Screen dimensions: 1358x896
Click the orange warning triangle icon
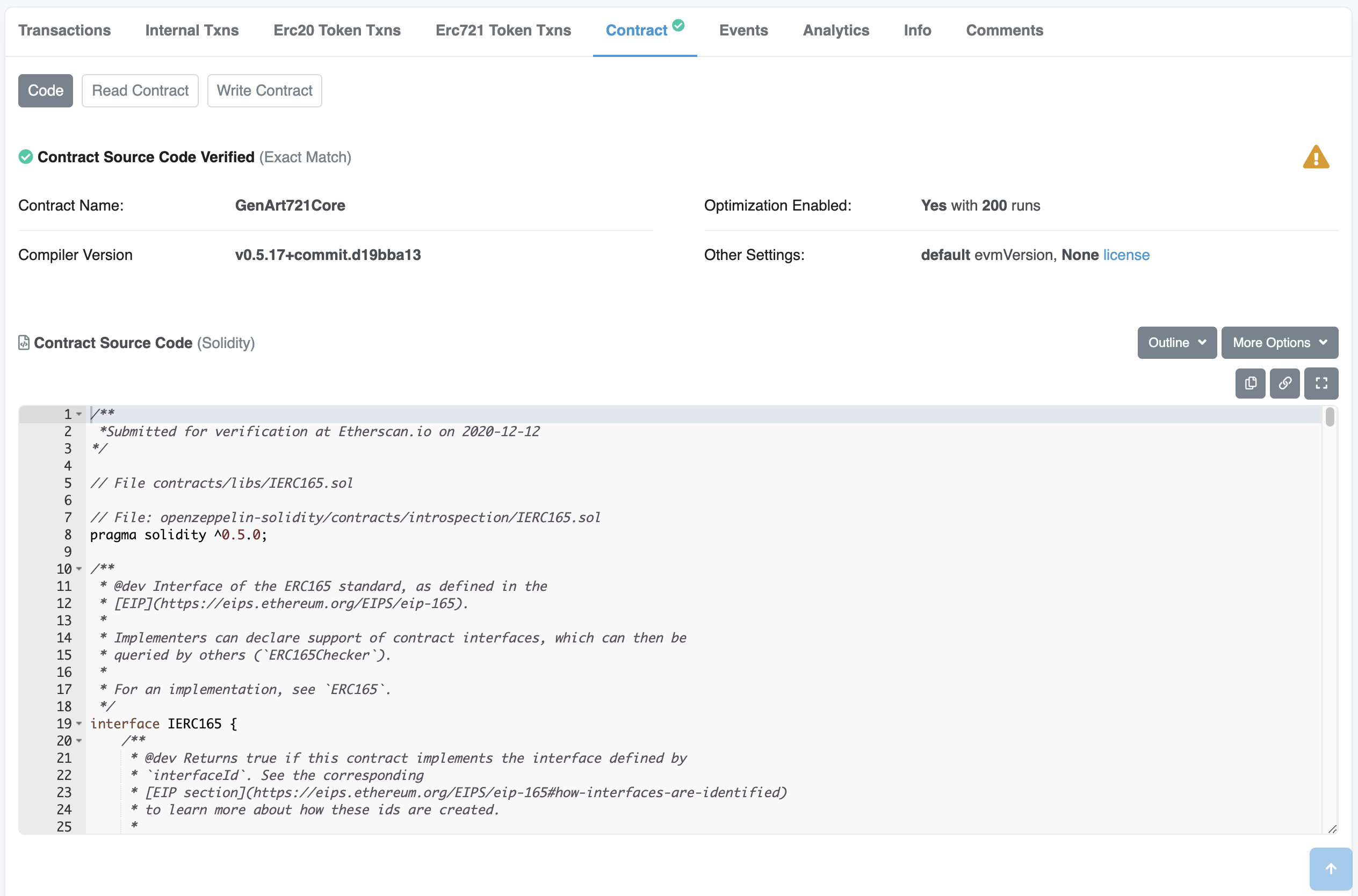tap(1316, 157)
